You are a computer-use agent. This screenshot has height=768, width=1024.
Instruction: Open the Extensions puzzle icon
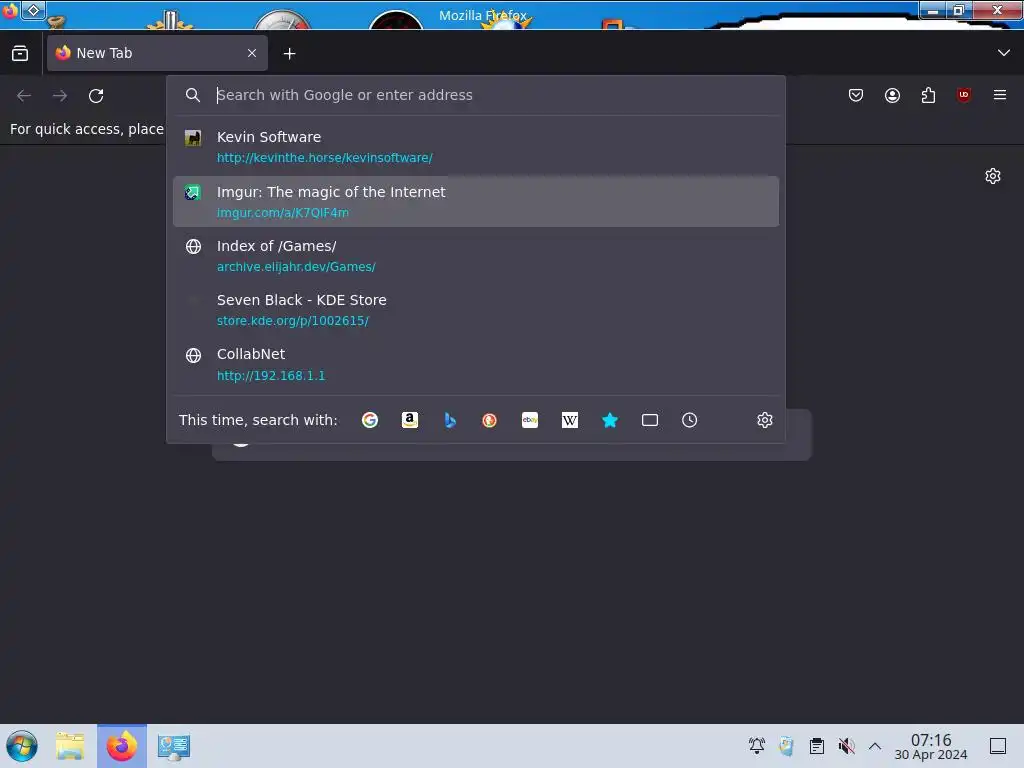pyautogui.click(x=928, y=95)
